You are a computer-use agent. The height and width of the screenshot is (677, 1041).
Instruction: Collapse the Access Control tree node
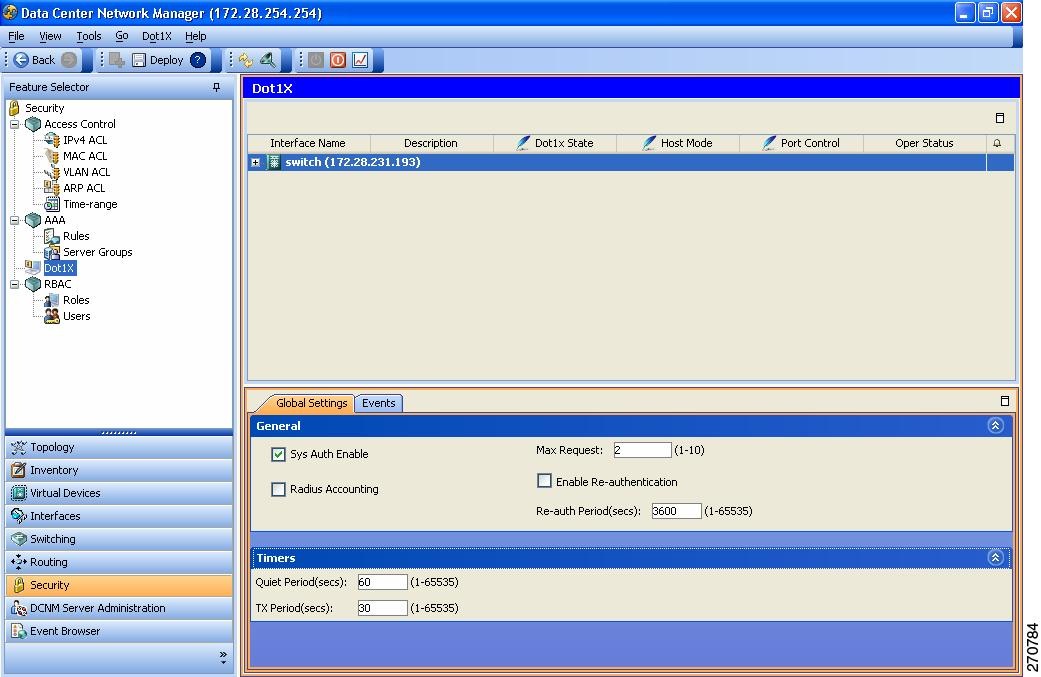click(x=15, y=124)
